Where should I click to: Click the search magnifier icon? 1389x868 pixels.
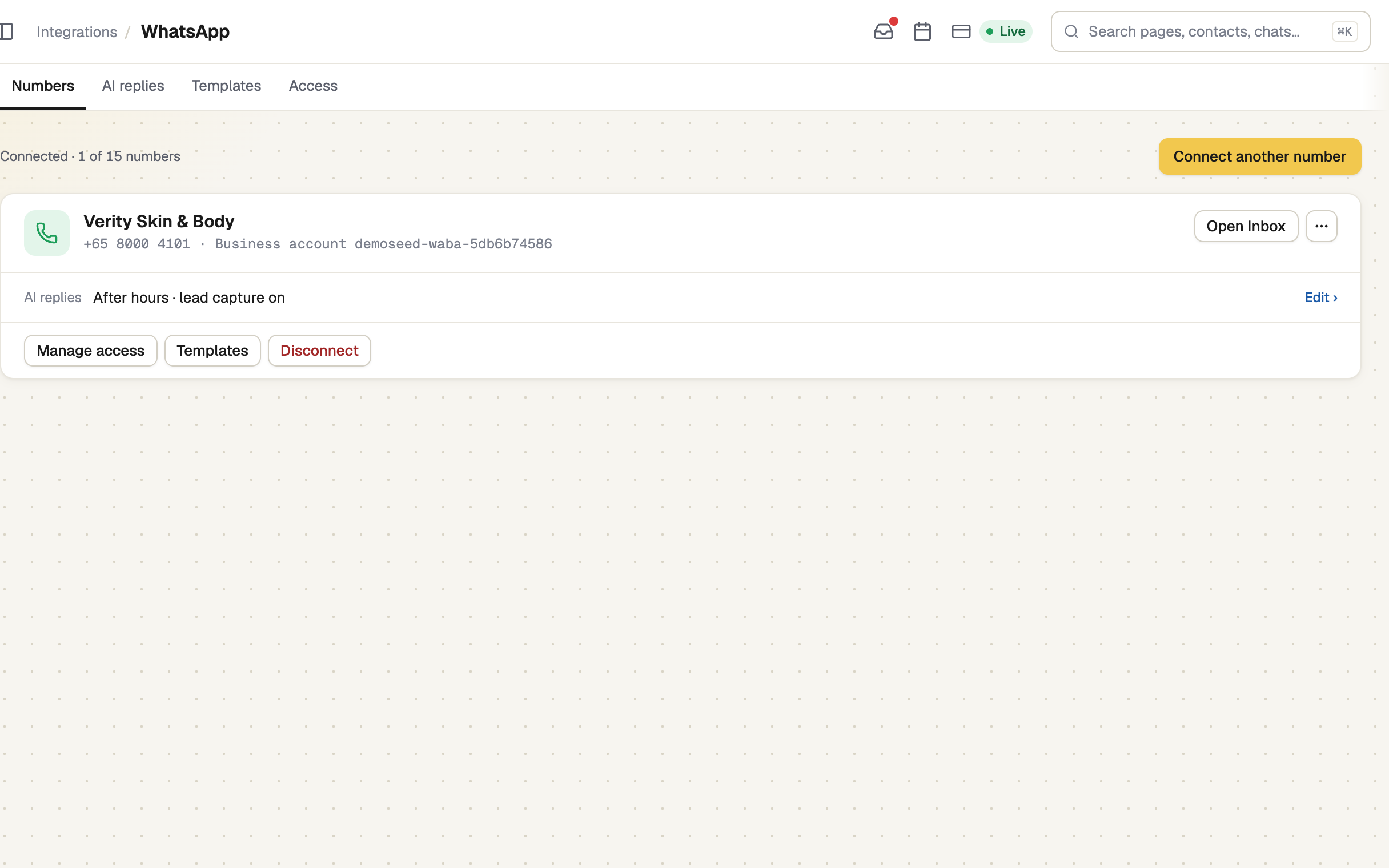[1071, 31]
